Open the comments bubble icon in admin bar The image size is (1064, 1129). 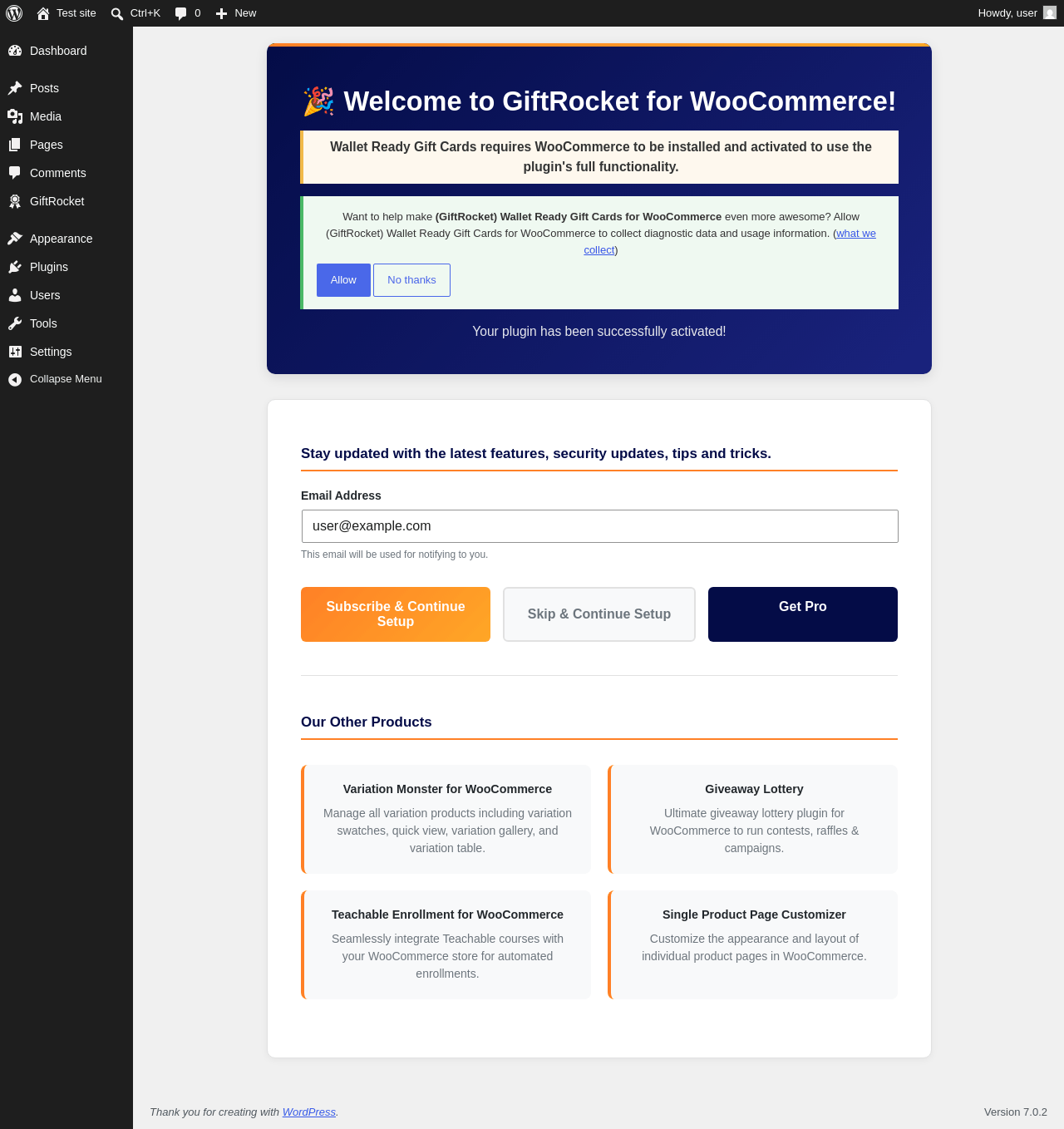click(181, 13)
